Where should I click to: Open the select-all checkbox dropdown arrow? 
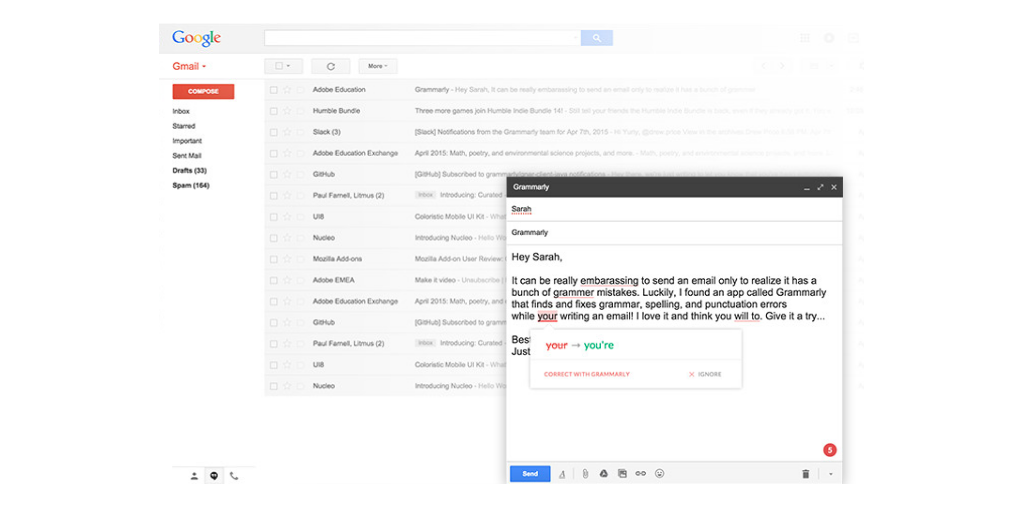(289, 66)
